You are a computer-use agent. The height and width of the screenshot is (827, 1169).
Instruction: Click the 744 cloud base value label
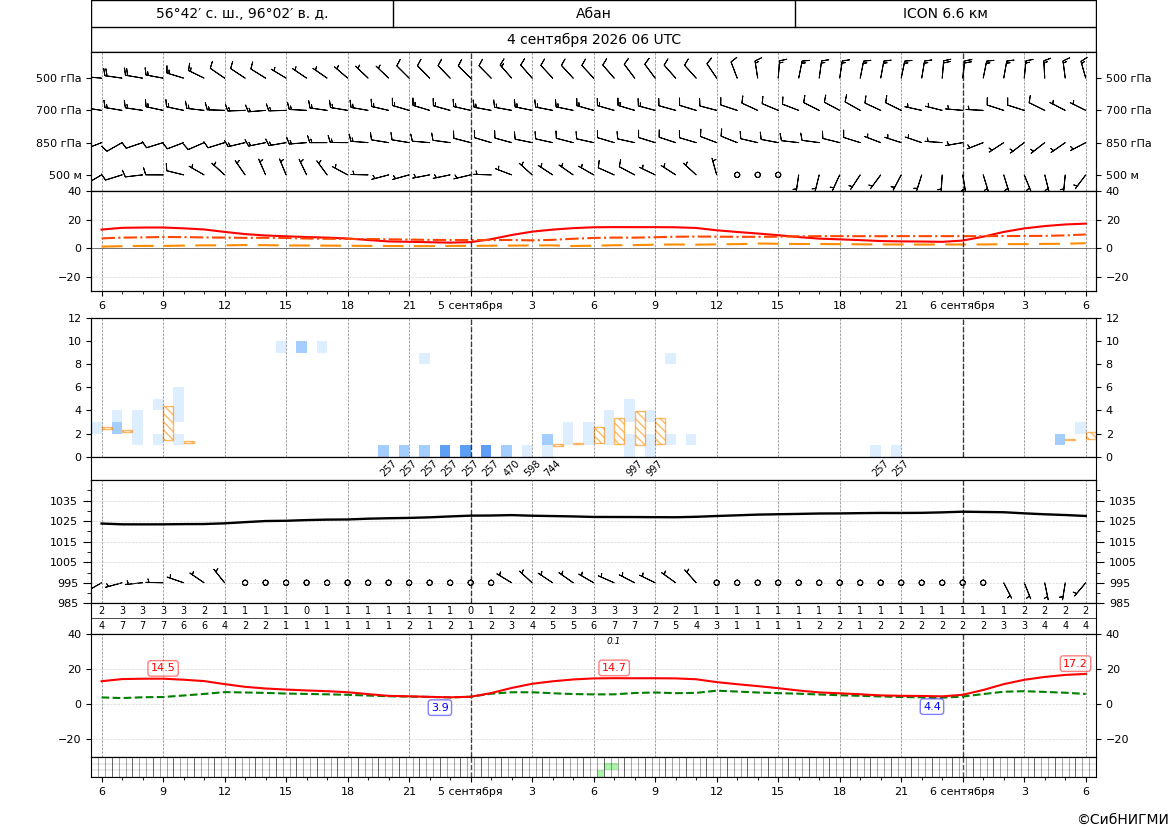coord(551,468)
